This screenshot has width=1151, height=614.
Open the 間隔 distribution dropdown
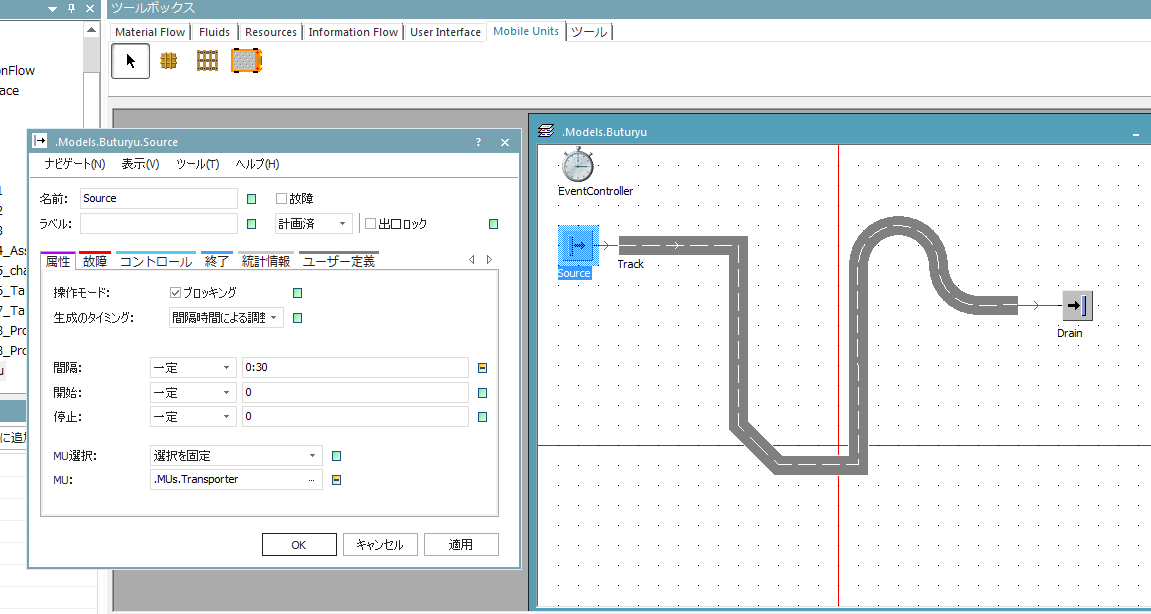coord(193,367)
